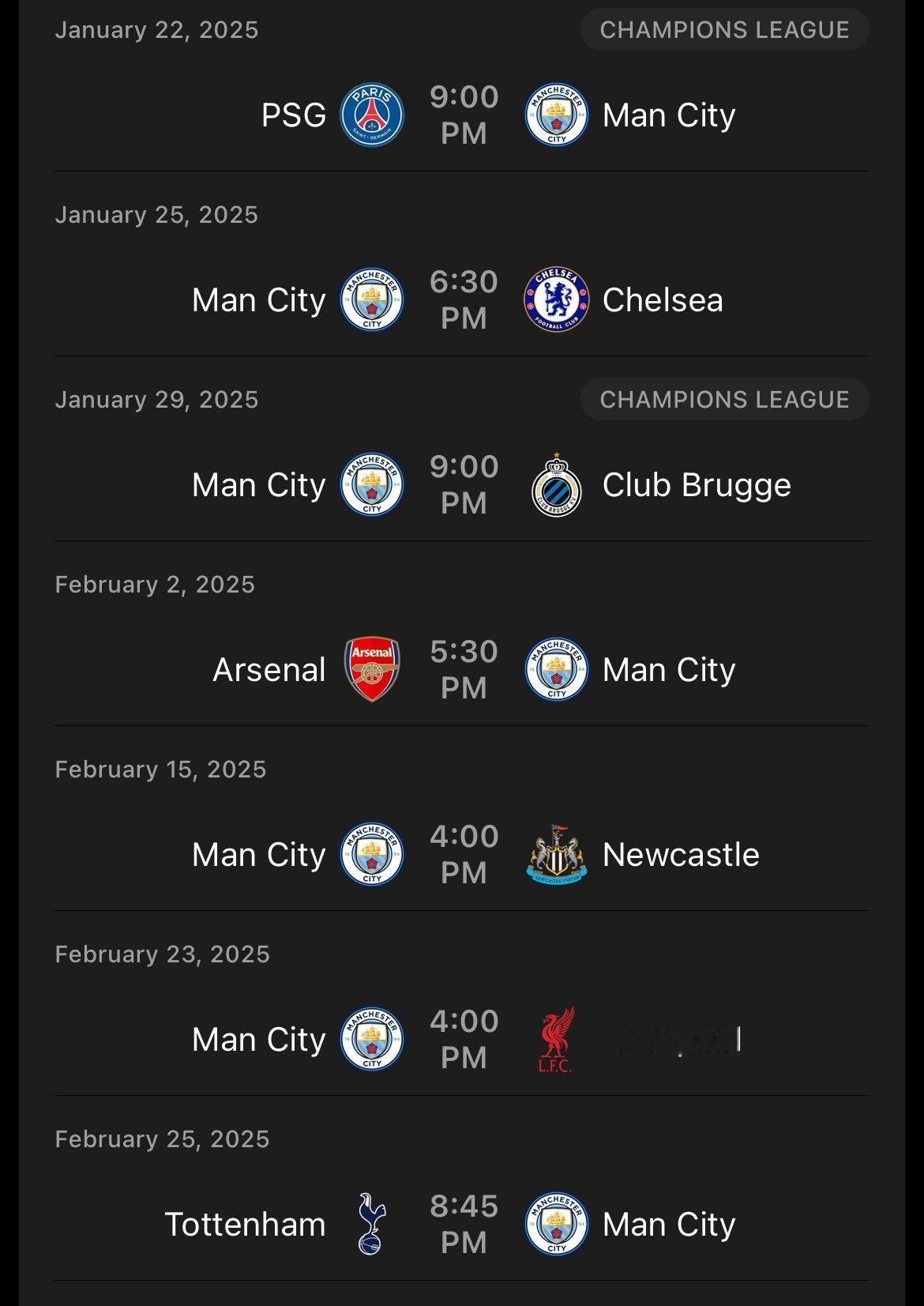Tap Man City crest in PSG fixture
The height and width of the screenshot is (1306, 924).
[x=557, y=115]
